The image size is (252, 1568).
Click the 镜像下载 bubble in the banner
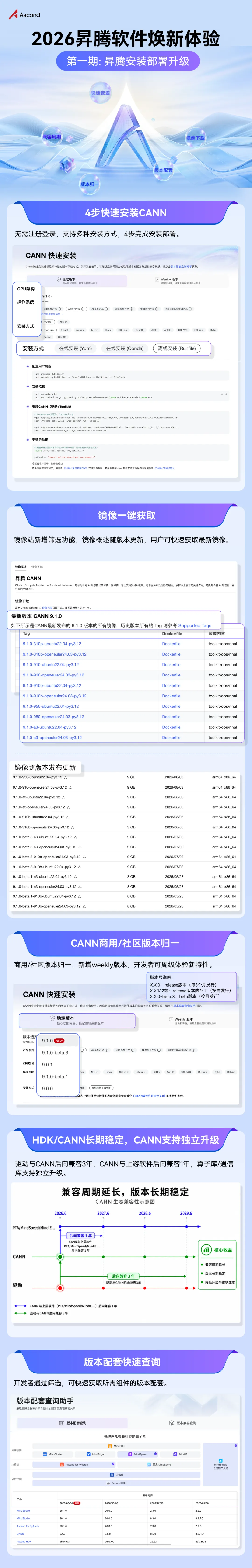195,138
